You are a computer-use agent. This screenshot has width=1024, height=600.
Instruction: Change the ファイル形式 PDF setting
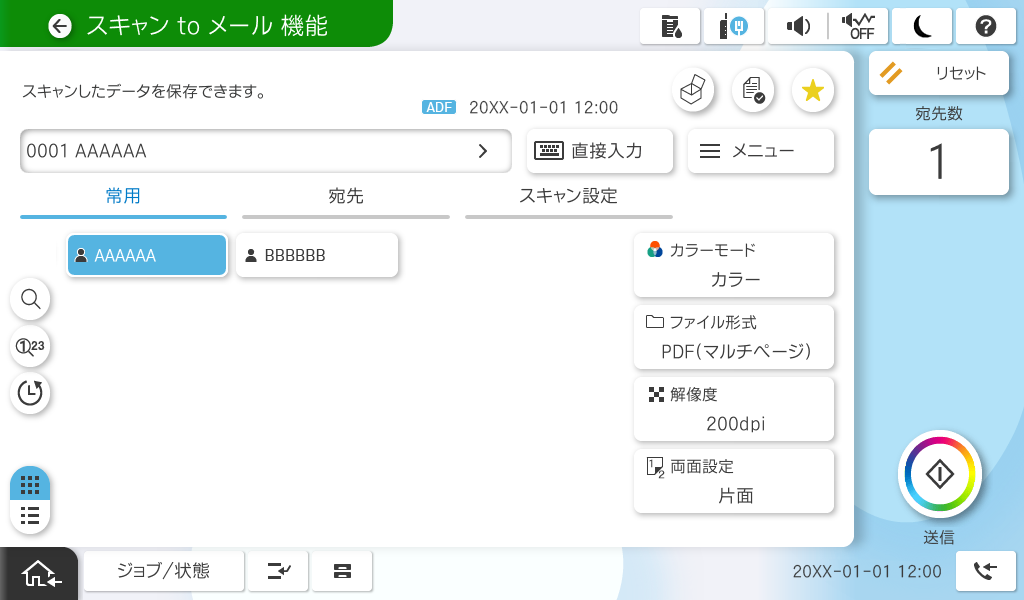(733, 337)
